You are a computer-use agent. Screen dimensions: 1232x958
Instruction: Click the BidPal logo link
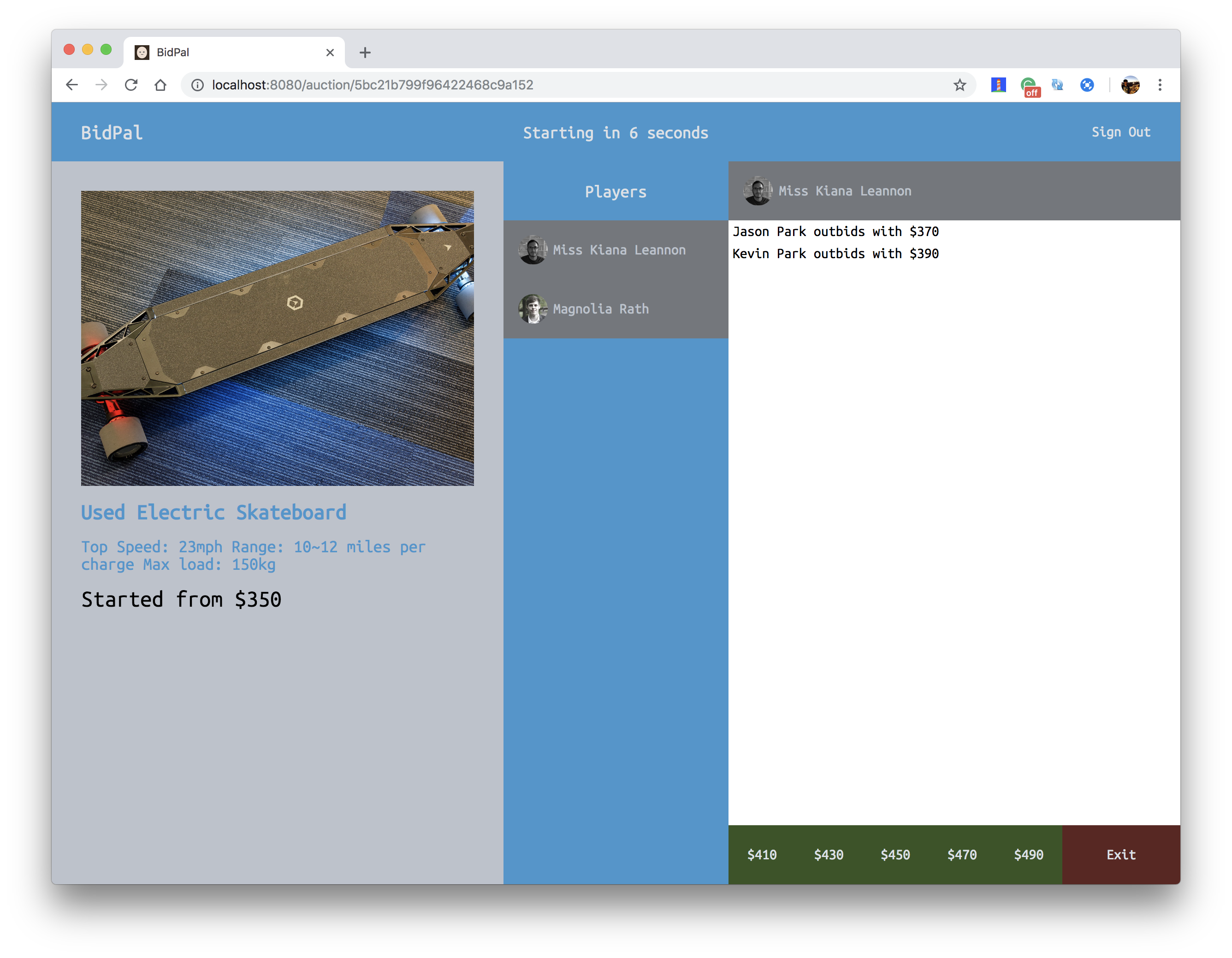click(112, 133)
